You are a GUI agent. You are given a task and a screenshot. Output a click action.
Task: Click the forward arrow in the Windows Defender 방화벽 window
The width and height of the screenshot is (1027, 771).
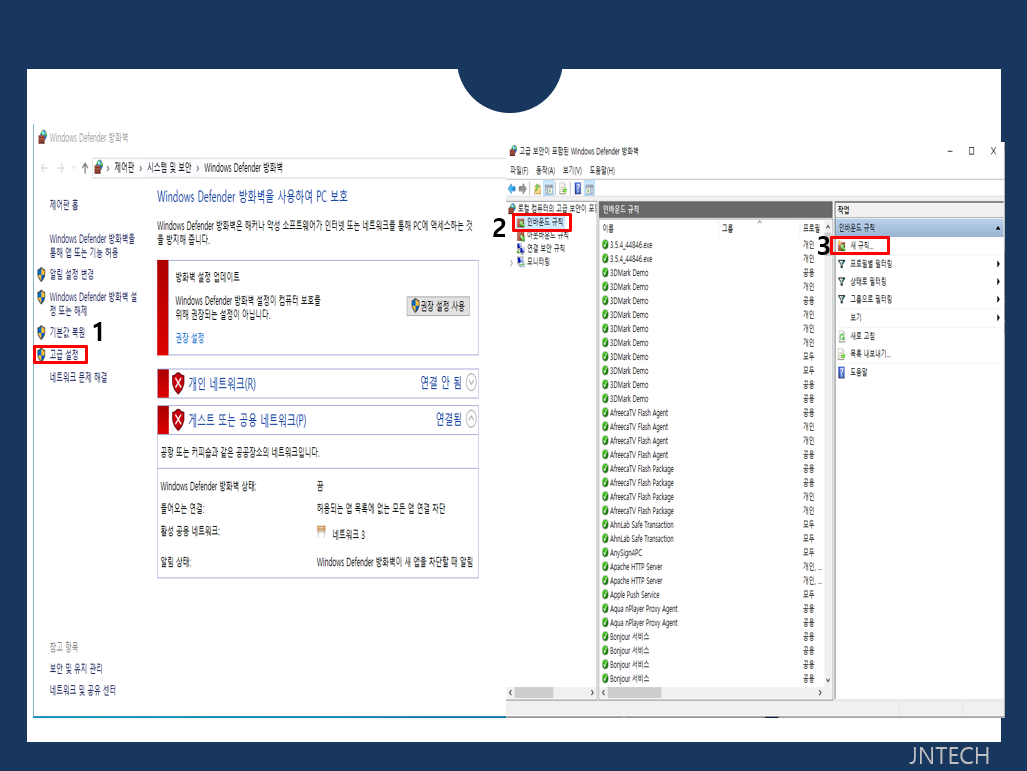60,168
